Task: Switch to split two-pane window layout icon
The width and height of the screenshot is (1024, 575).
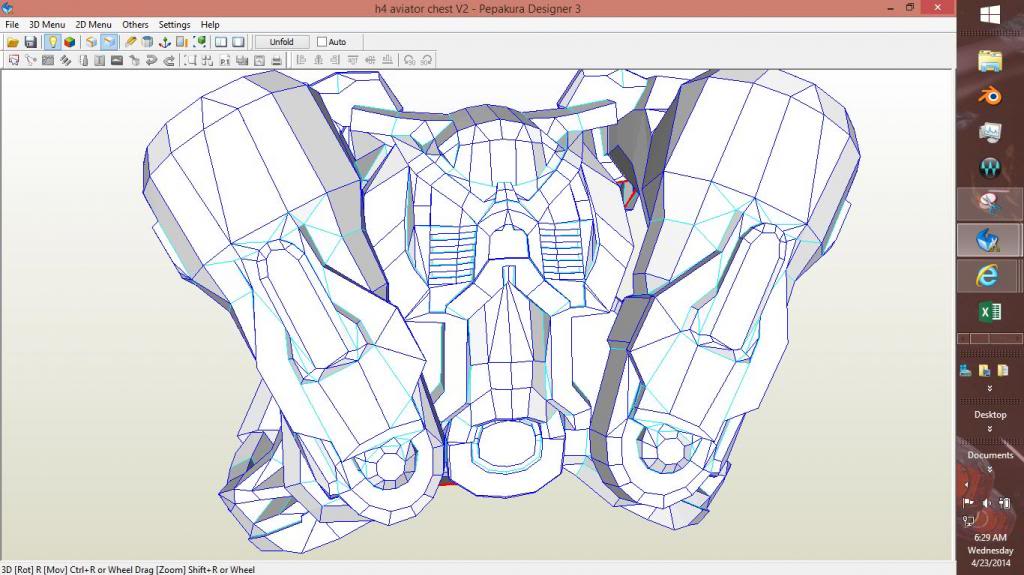Action: [x=221, y=42]
